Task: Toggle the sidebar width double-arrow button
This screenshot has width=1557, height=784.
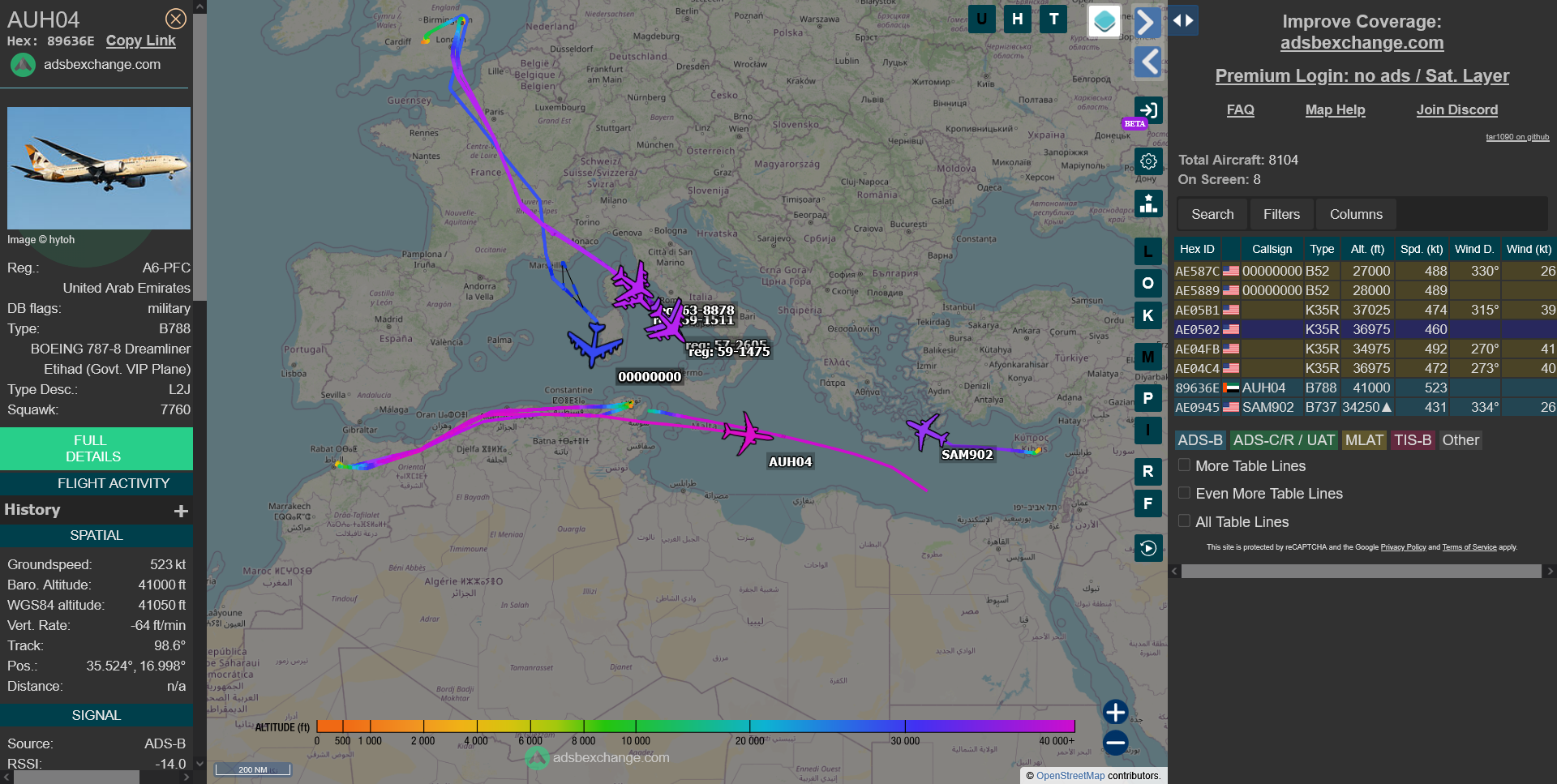Action: pos(1183,20)
